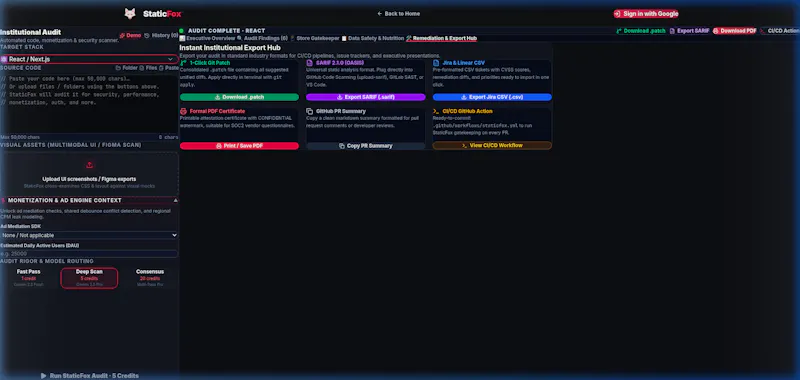Click the Paste source code option
This screenshot has width=800, height=380.
(169, 67)
